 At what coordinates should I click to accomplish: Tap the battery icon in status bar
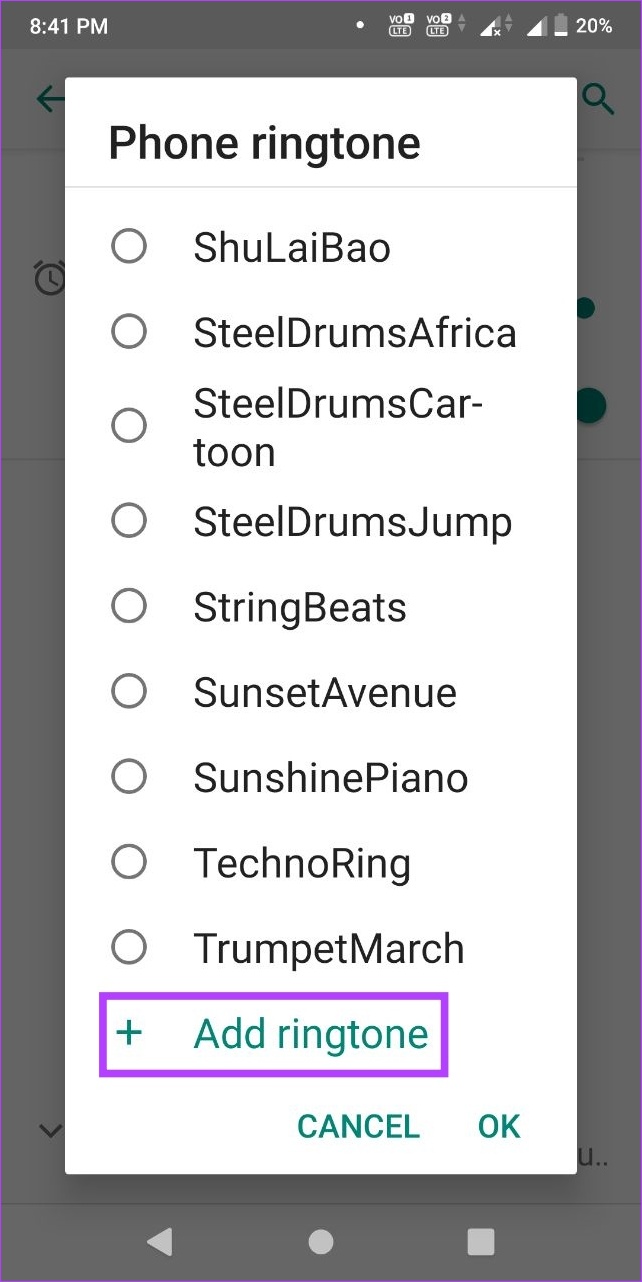coord(557,26)
